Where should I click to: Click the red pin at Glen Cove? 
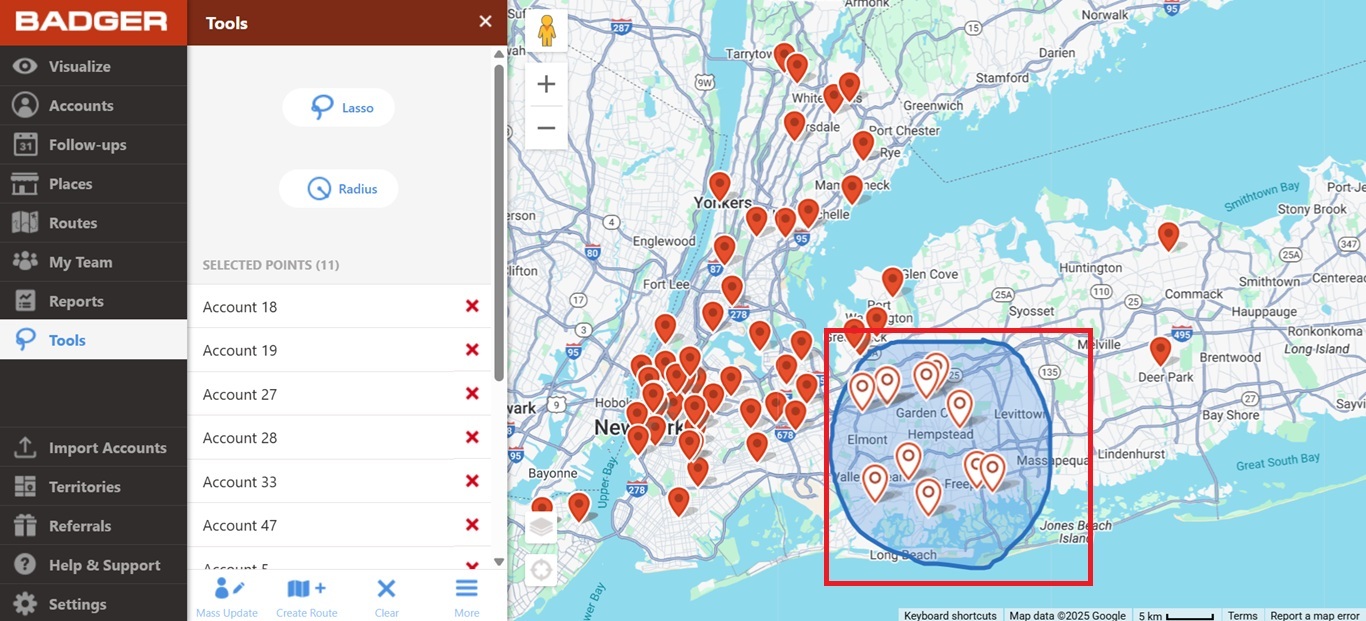pos(893,282)
